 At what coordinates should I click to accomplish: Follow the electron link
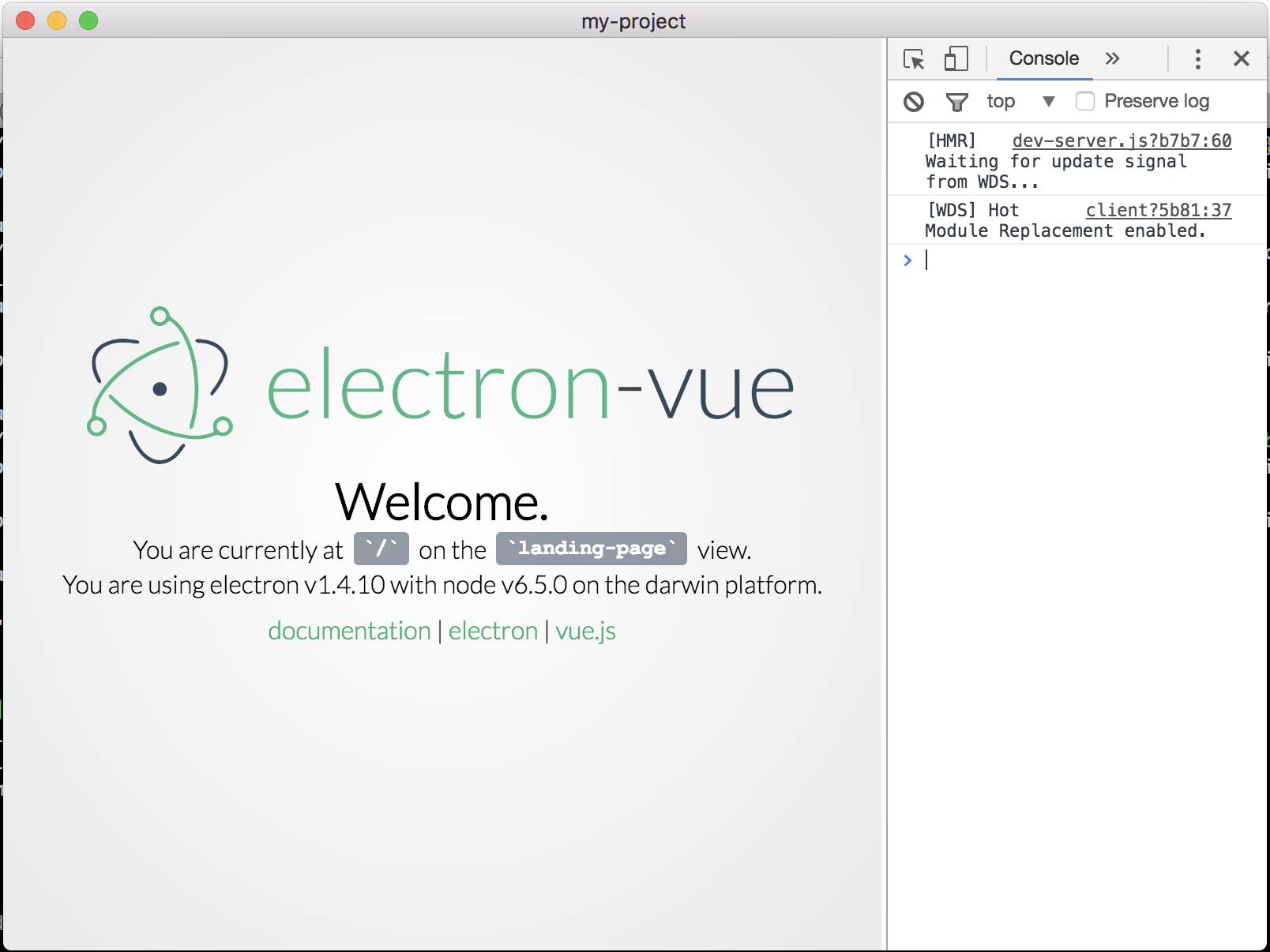pyautogui.click(x=493, y=631)
